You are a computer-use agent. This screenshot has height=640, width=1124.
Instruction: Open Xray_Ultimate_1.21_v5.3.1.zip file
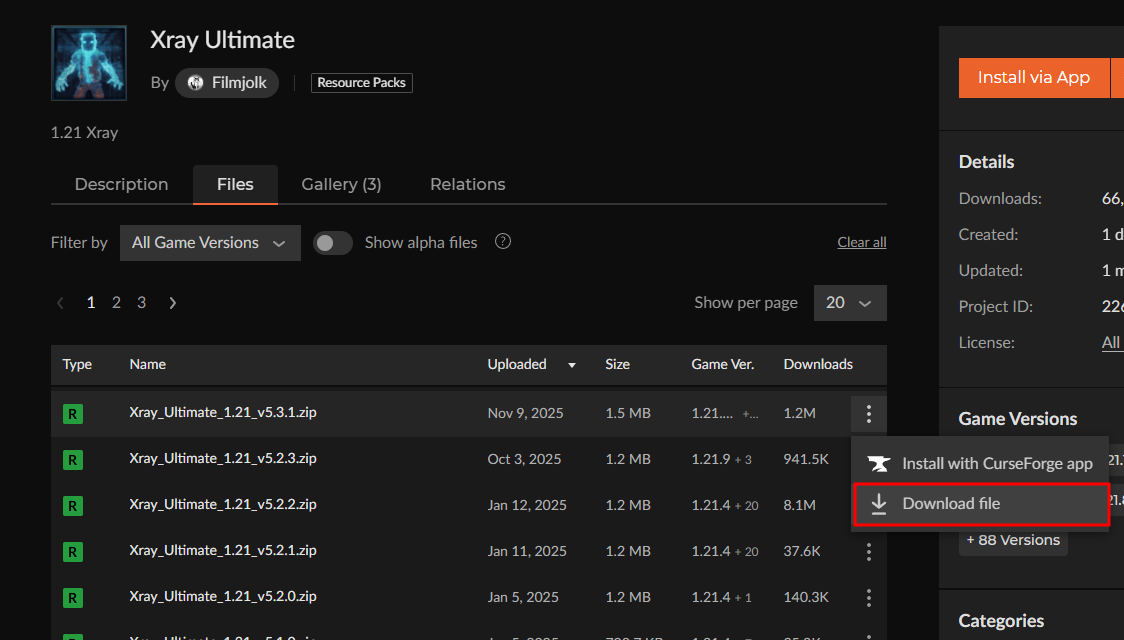223,413
